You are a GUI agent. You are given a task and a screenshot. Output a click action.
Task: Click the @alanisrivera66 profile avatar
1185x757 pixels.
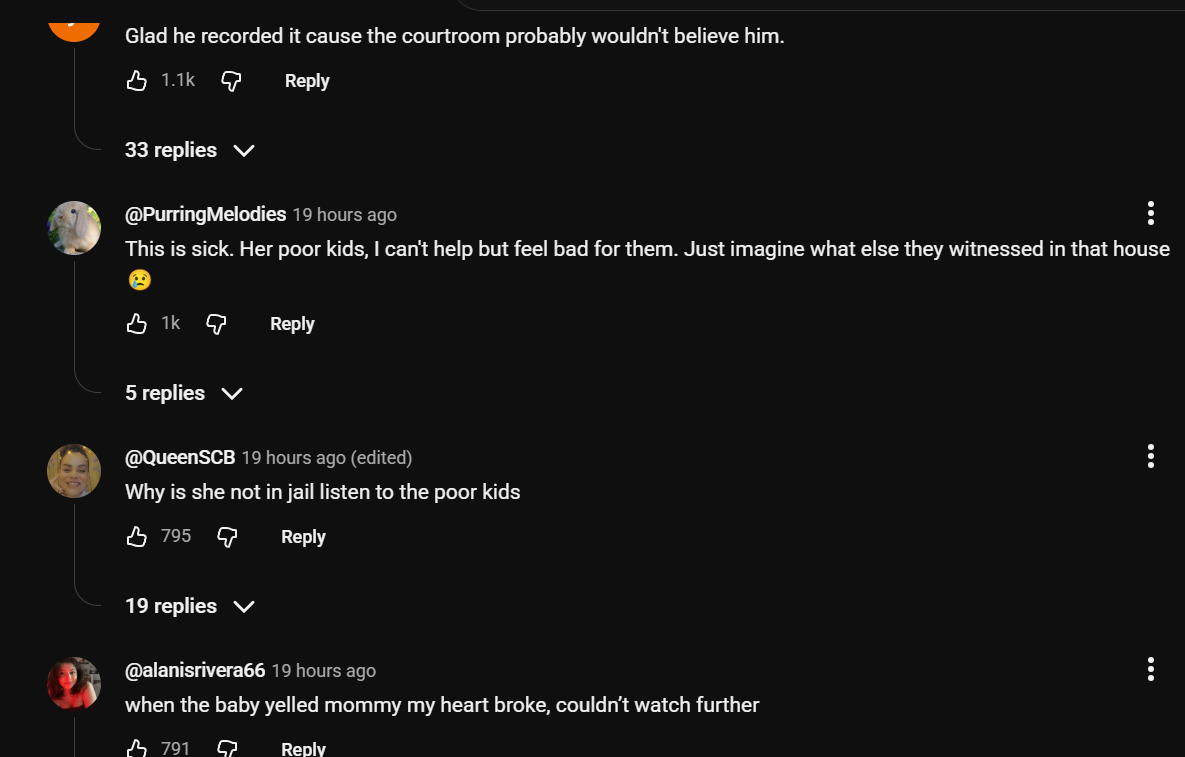click(x=74, y=684)
